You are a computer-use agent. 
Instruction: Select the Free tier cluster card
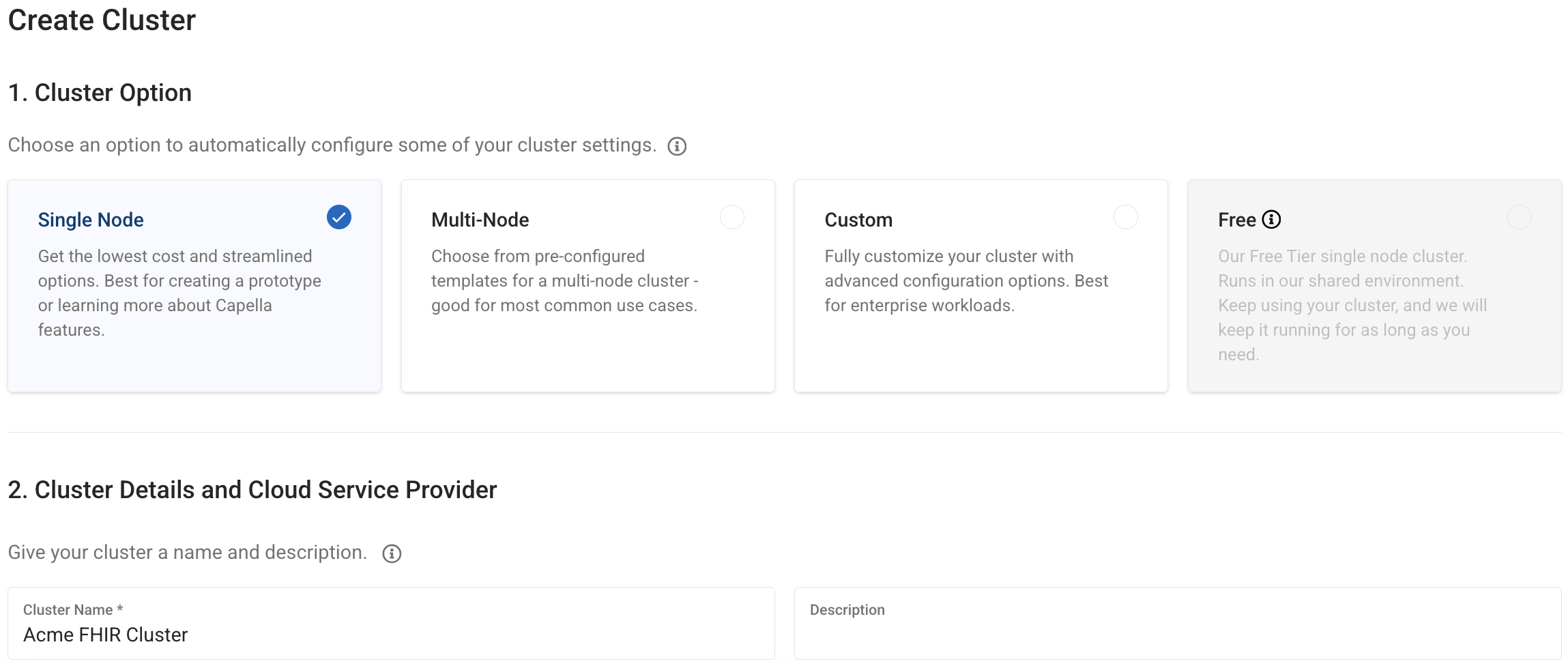(x=1374, y=285)
